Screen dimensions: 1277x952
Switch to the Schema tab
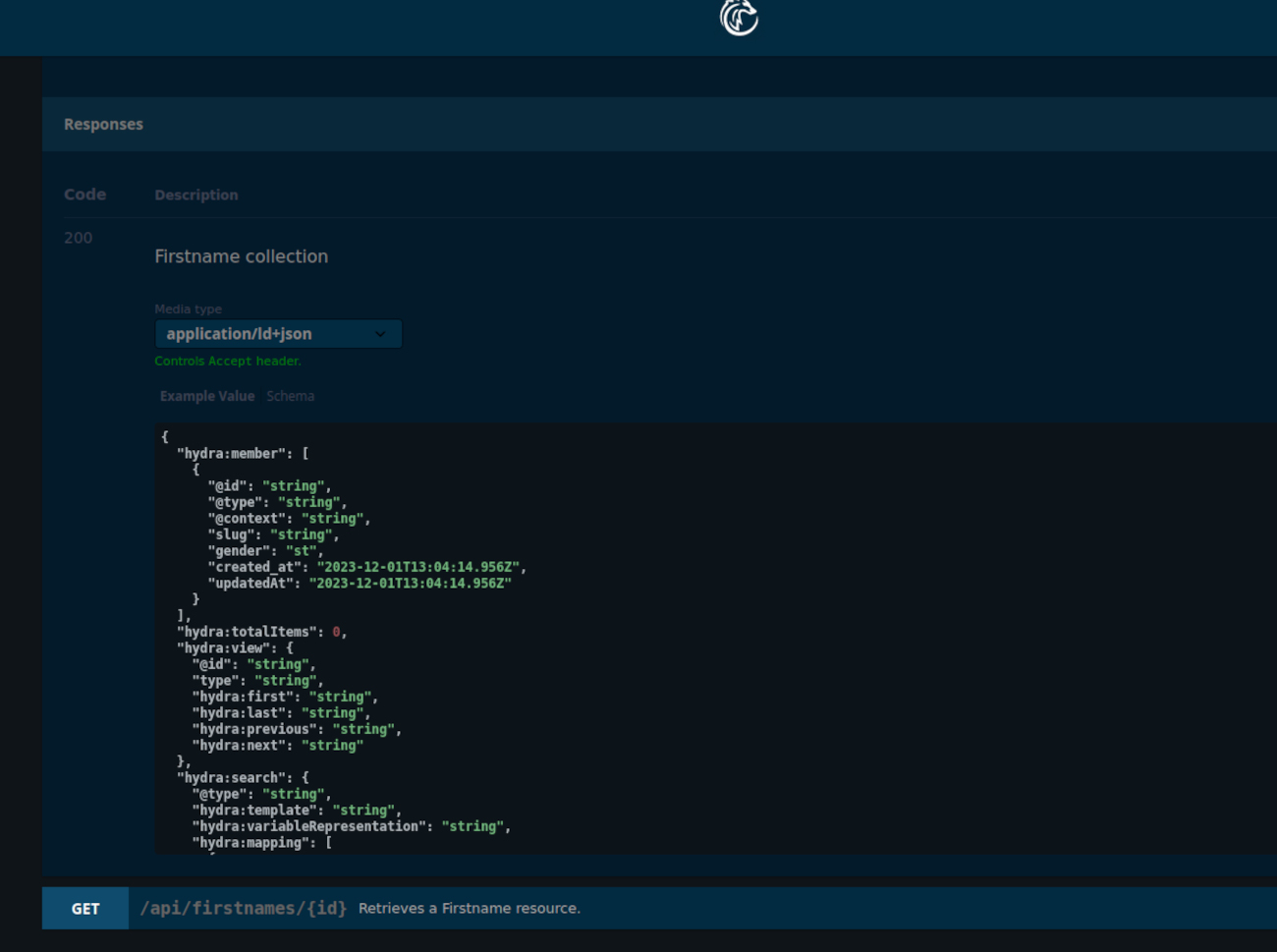coord(290,396)
